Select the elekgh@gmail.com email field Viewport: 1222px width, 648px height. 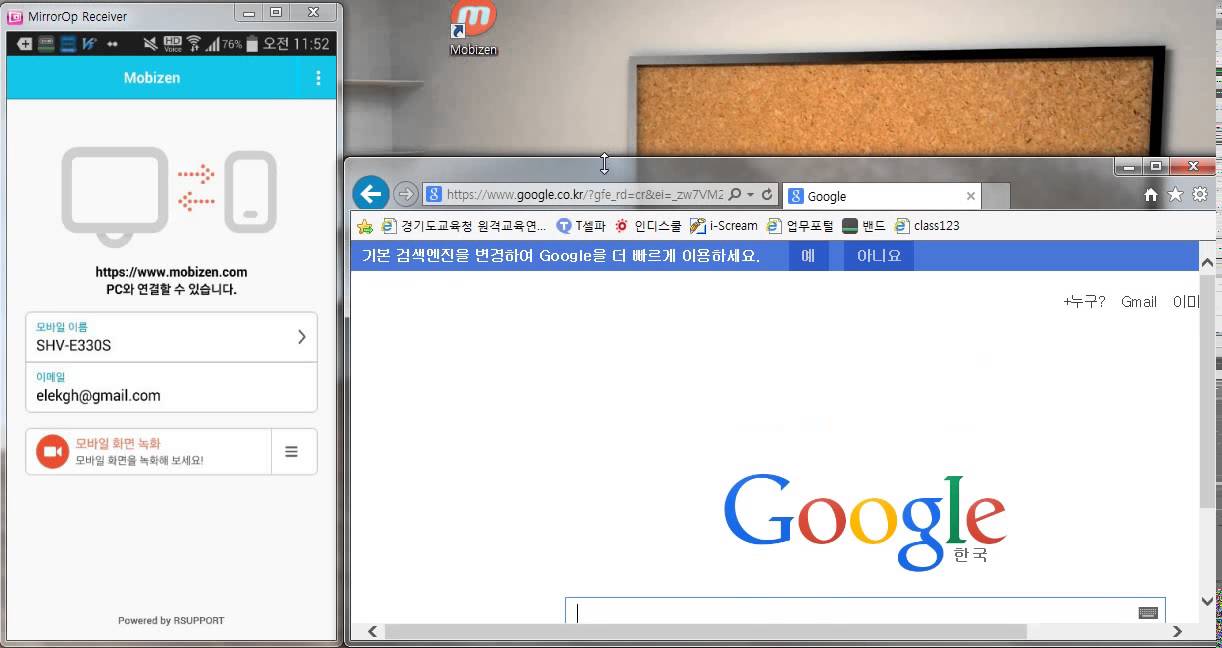[x=171, y=387]
